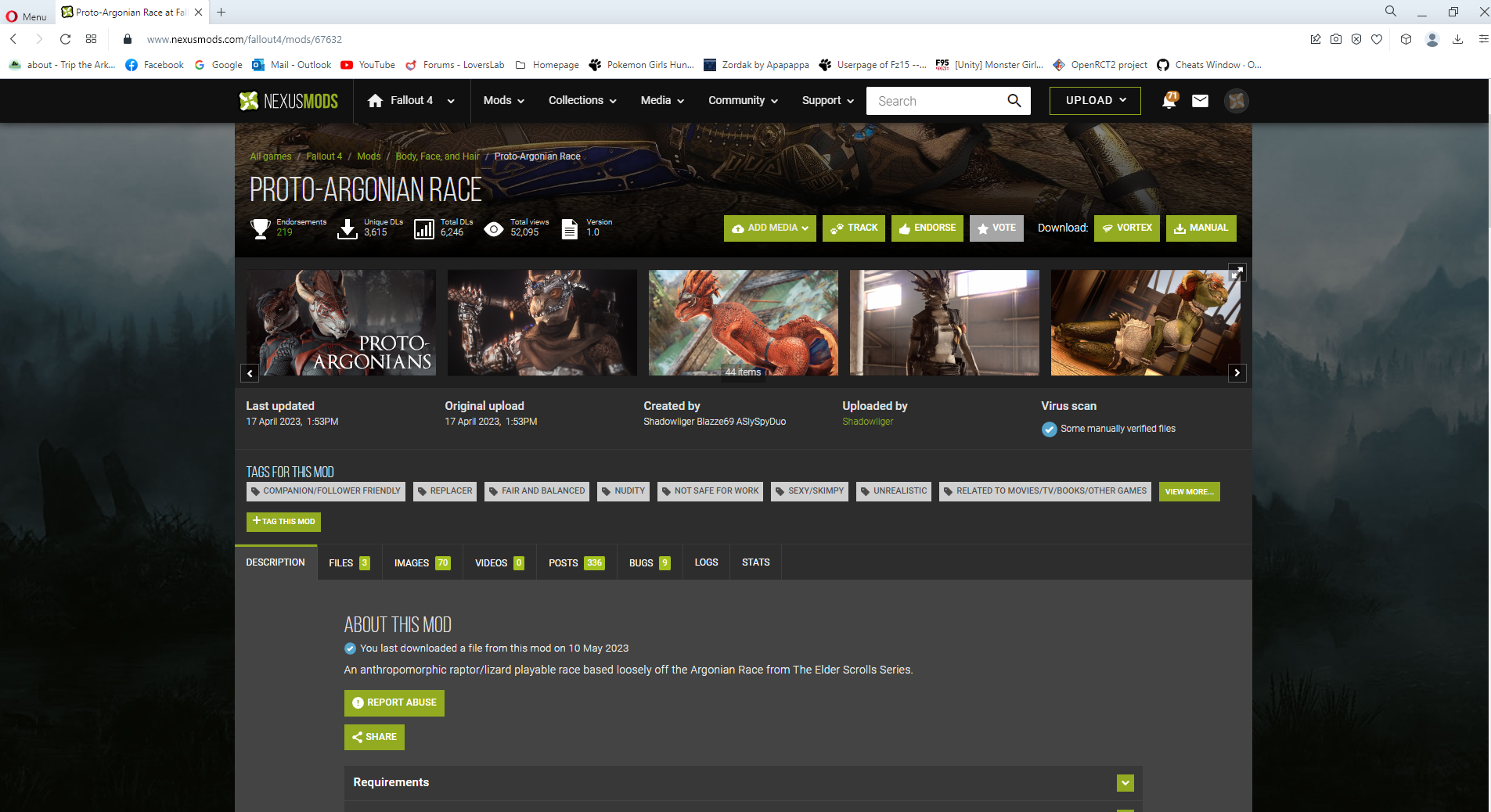The width and height of the screenshot is (1491, 812).
Task: Click the Body, Face, and Hair breadcrumb
Action: 438,156
